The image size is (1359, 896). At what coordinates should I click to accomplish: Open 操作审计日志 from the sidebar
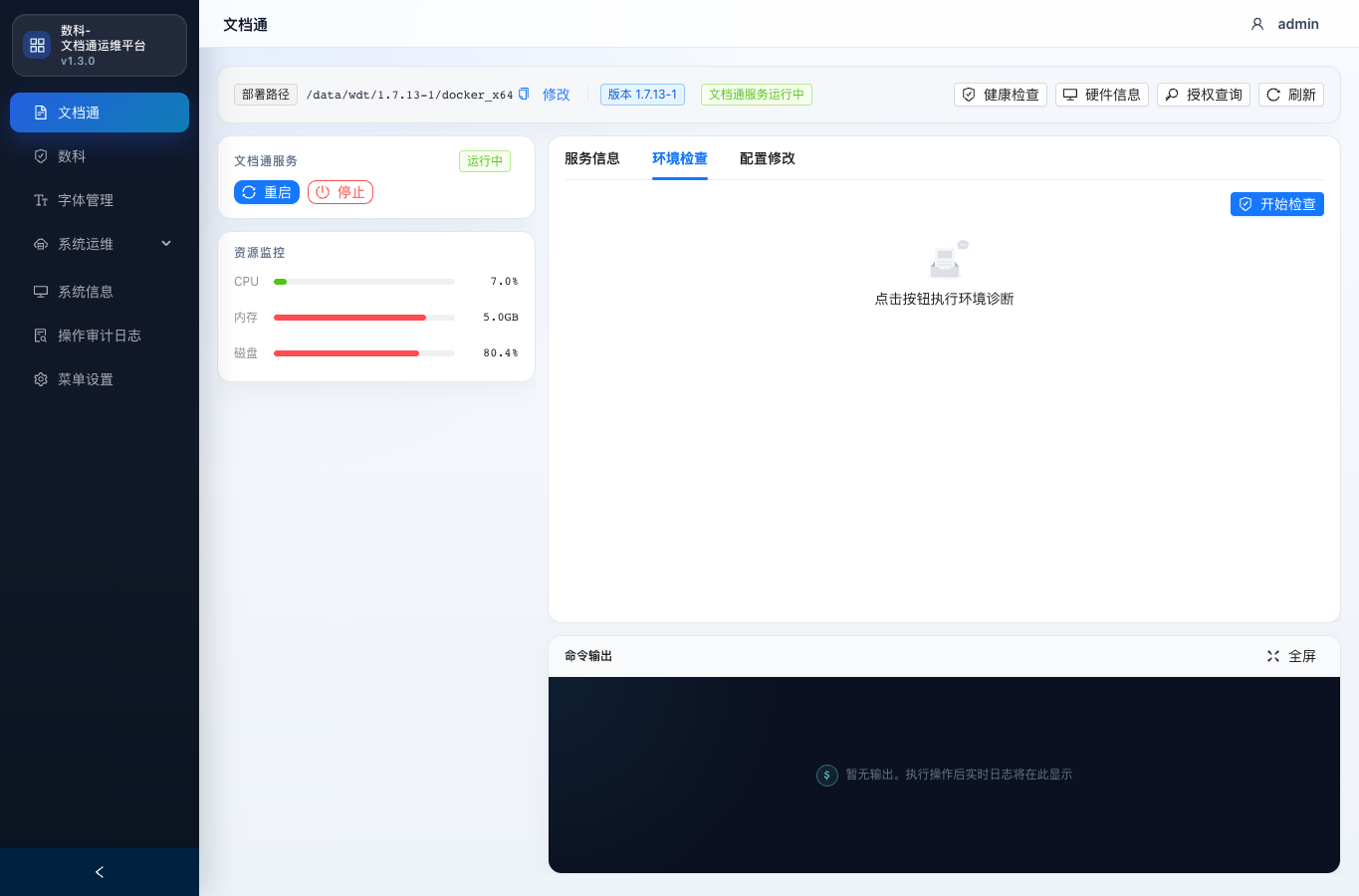[x=100, y=336]
